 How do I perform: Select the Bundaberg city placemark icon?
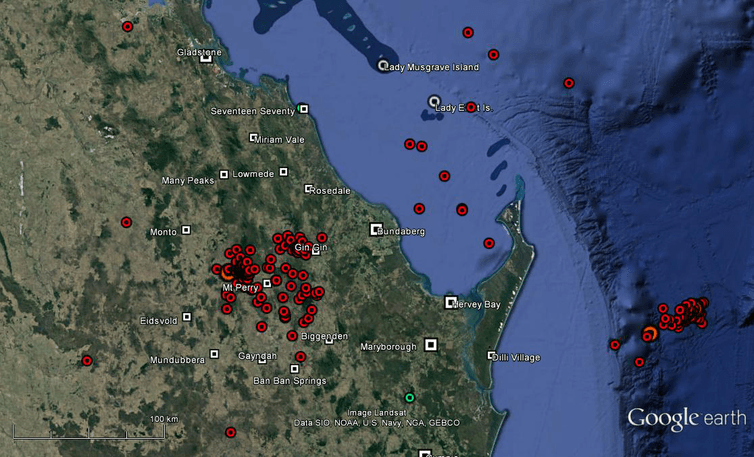(376, 229)
